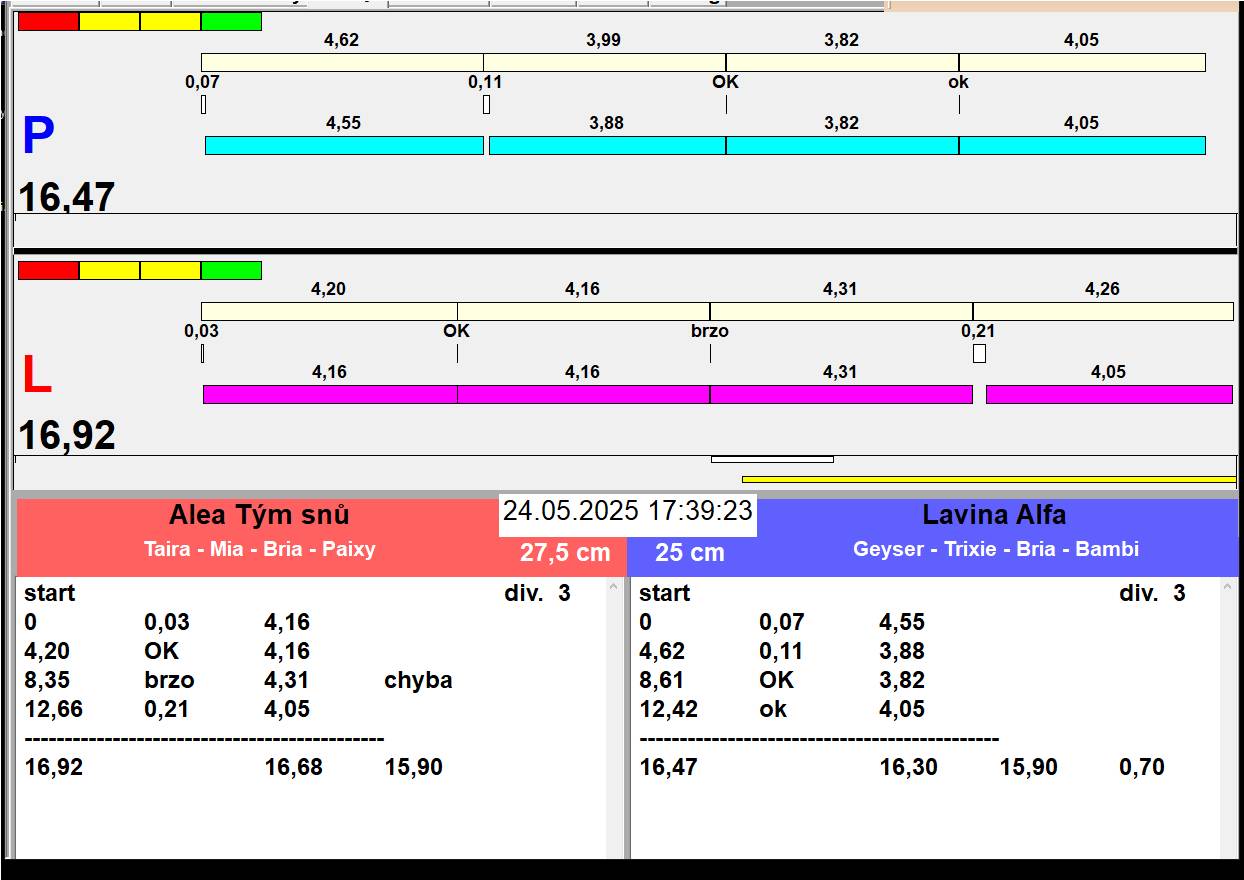
Task: Select the cyan bar labeled 3,88
Action: (x=607, y=145)
